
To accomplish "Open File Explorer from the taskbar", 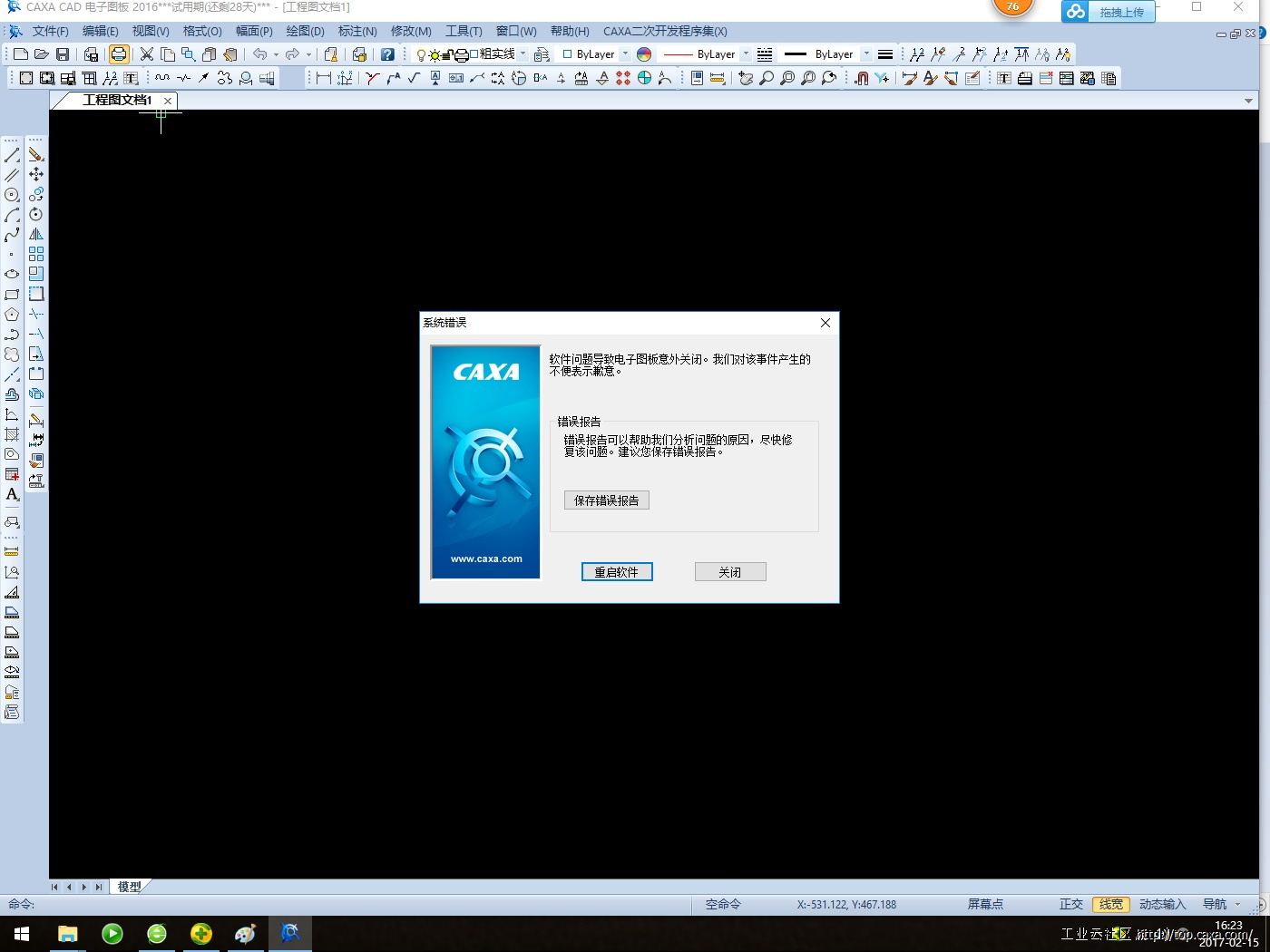I will pyautogui.click(x=68, y=934).
